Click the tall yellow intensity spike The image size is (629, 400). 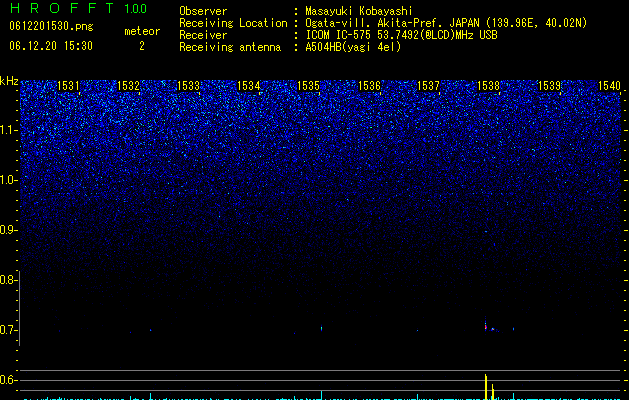486,386
